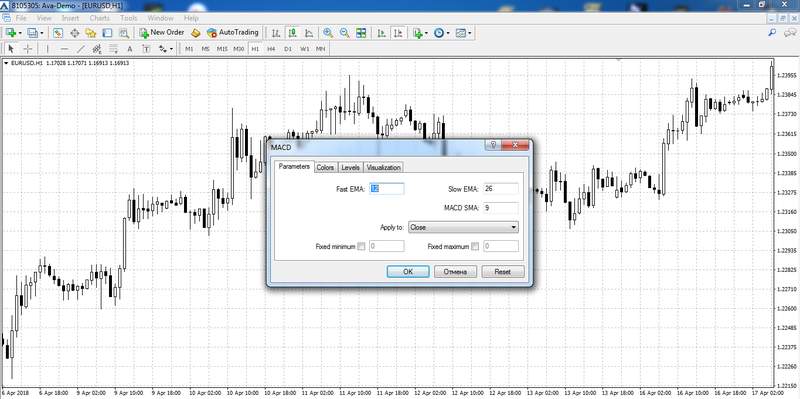Open the Help menu
The image size is (800, 399).
191,18
